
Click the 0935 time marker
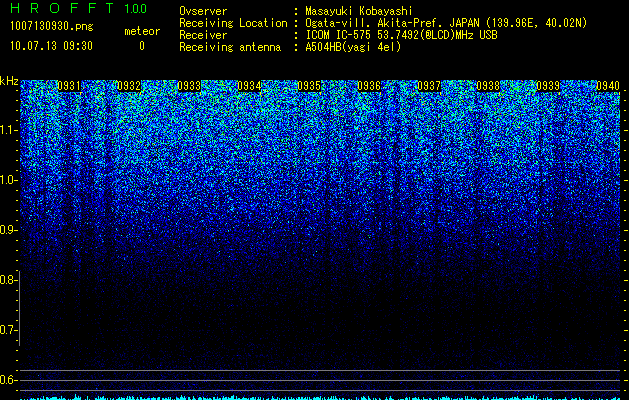[309, 86]
